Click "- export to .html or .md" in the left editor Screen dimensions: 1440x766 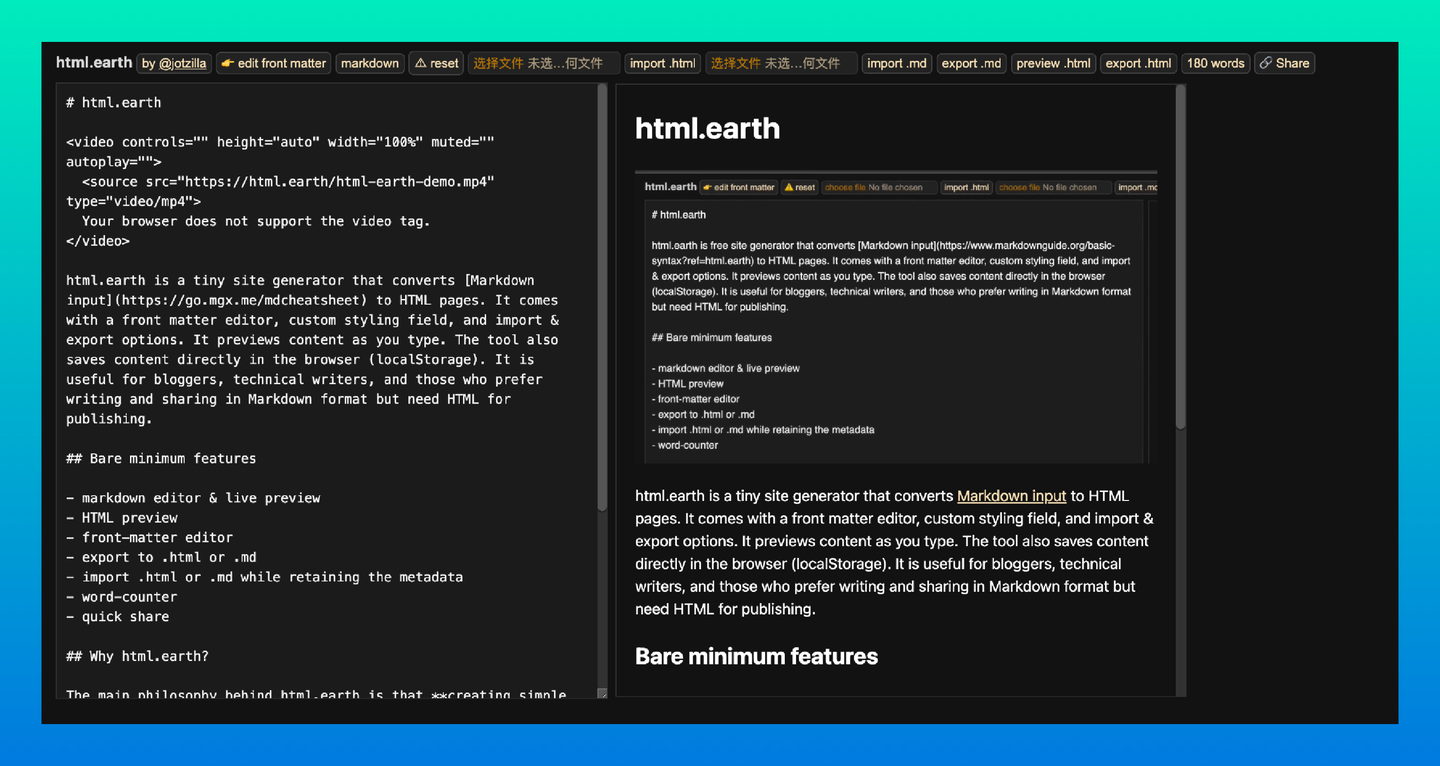(x=162, y=557)
